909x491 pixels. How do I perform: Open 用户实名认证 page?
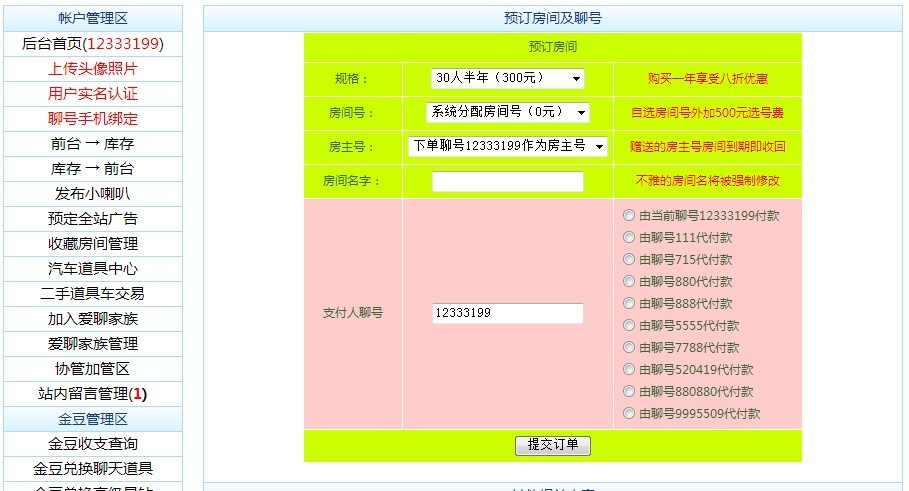tap(92, 94)
